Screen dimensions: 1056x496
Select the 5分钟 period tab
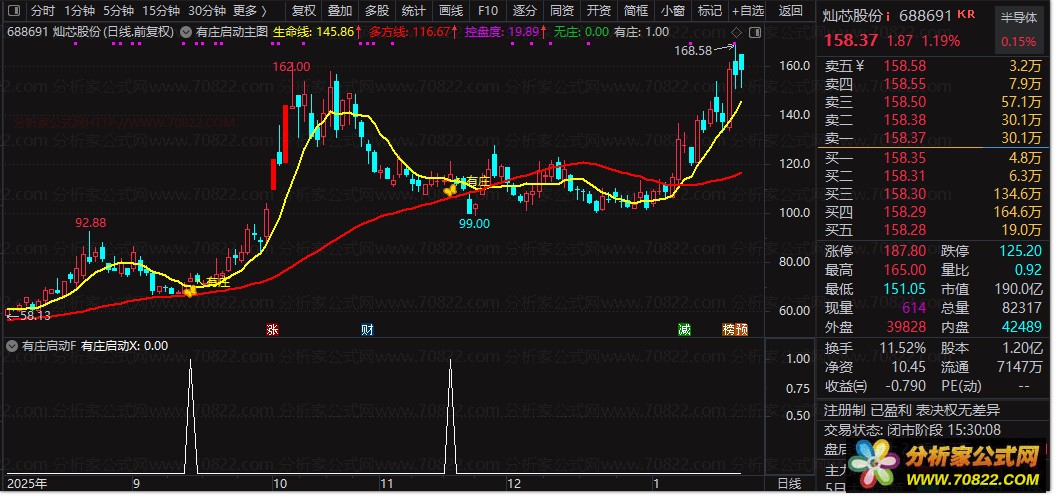[x=119, y=11]
